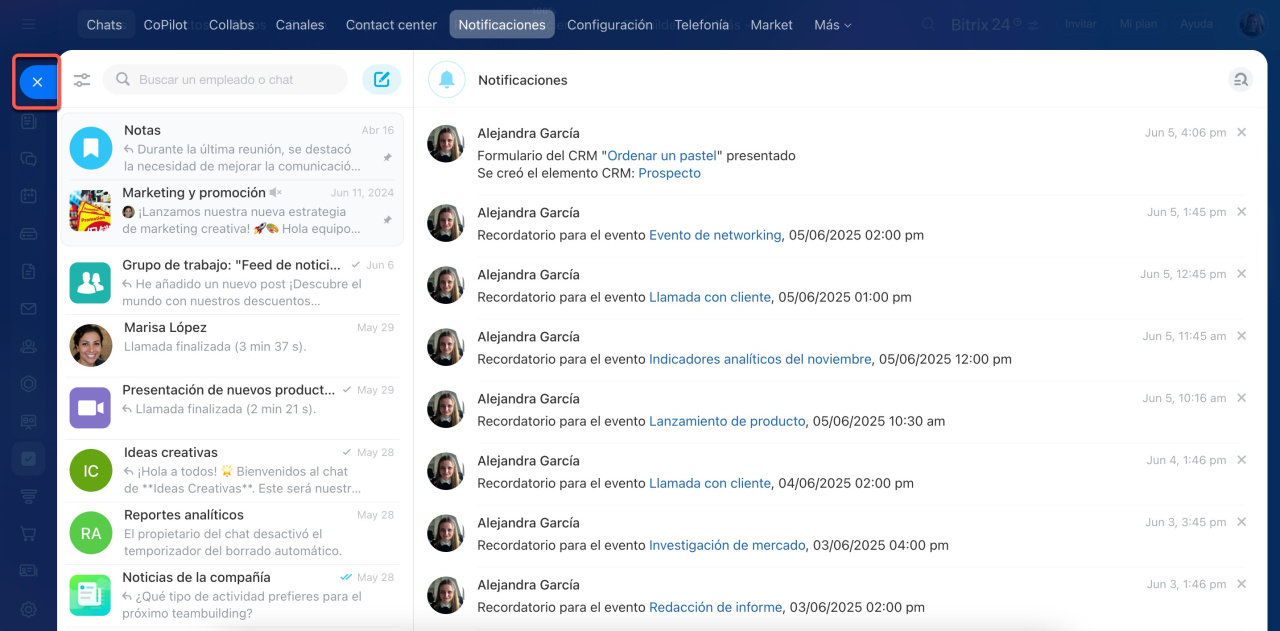Open the Investigación de mercado link
The image size is (1280, 631).
727,545
